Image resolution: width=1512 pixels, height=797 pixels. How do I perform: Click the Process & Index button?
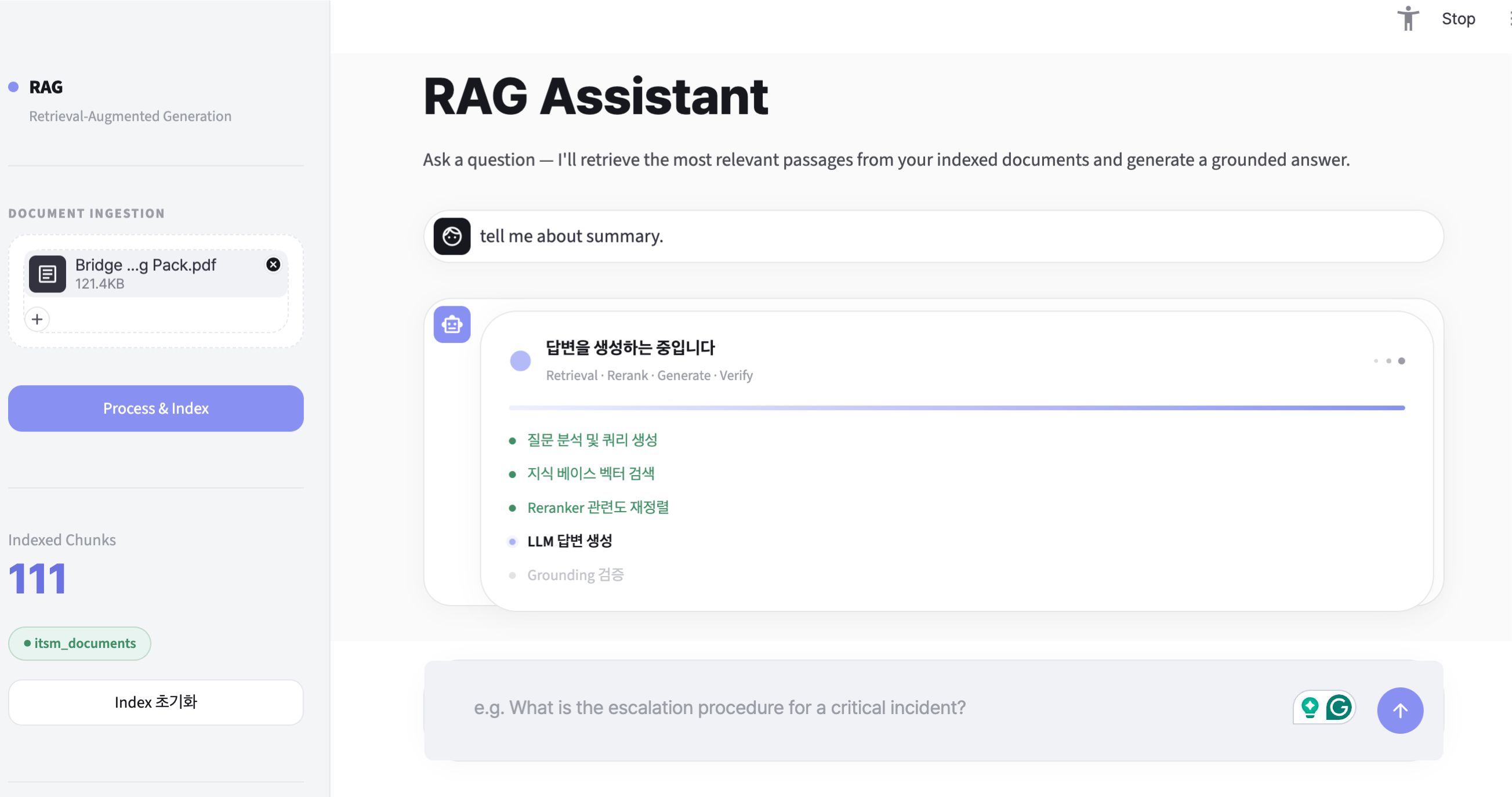[x=155, y=408]
